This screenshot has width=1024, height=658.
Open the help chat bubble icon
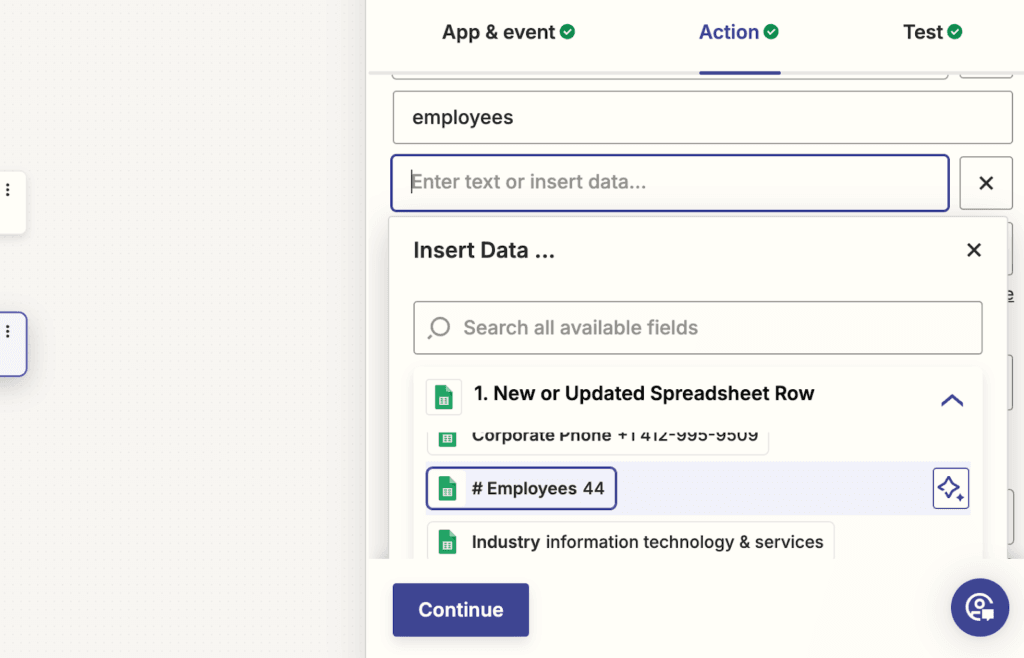click(x=979, y=607)
